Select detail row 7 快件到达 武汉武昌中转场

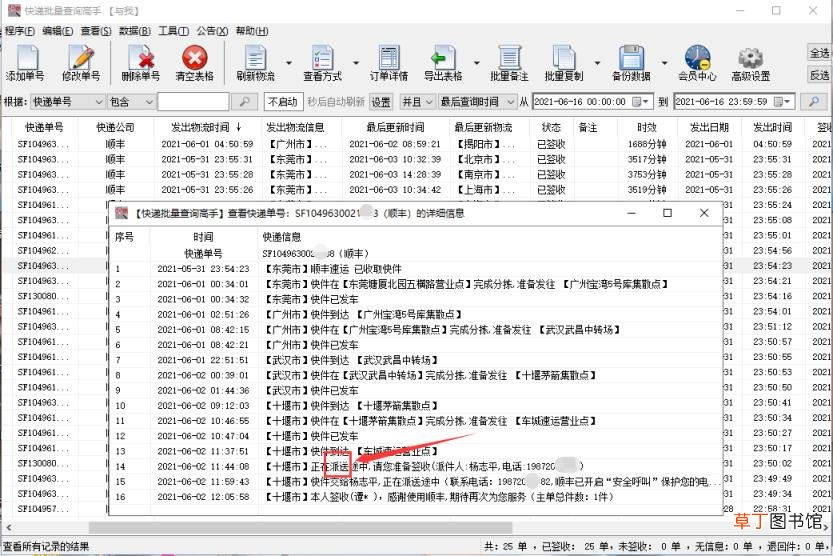point(415,360)
